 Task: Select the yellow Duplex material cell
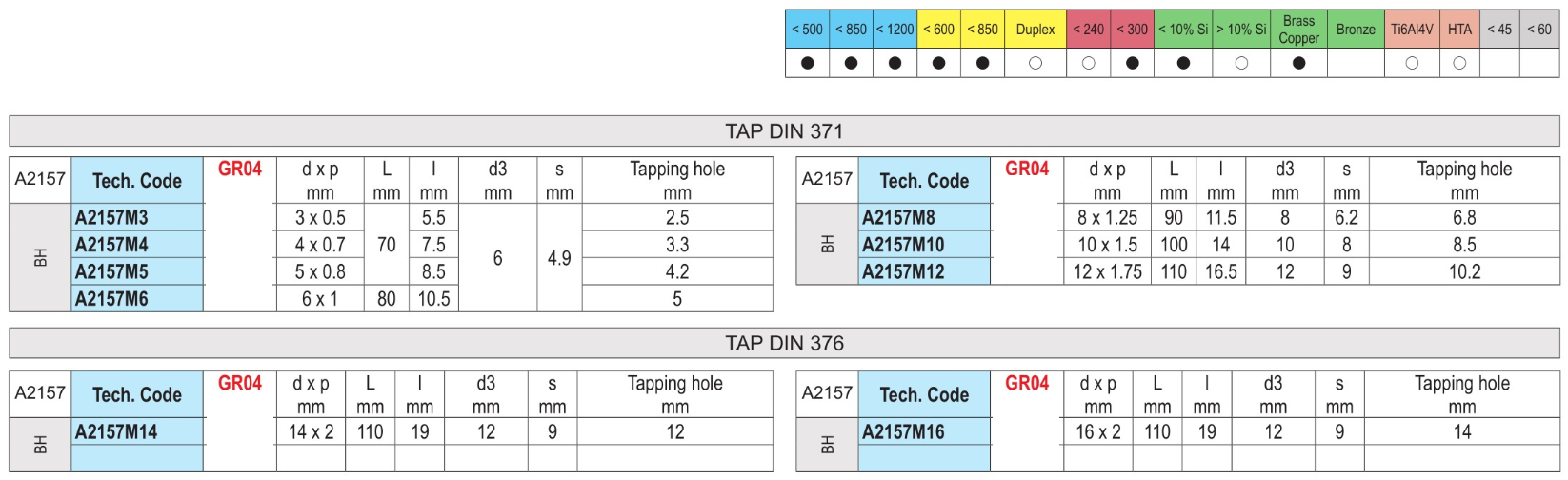[x=1035, y=30]
